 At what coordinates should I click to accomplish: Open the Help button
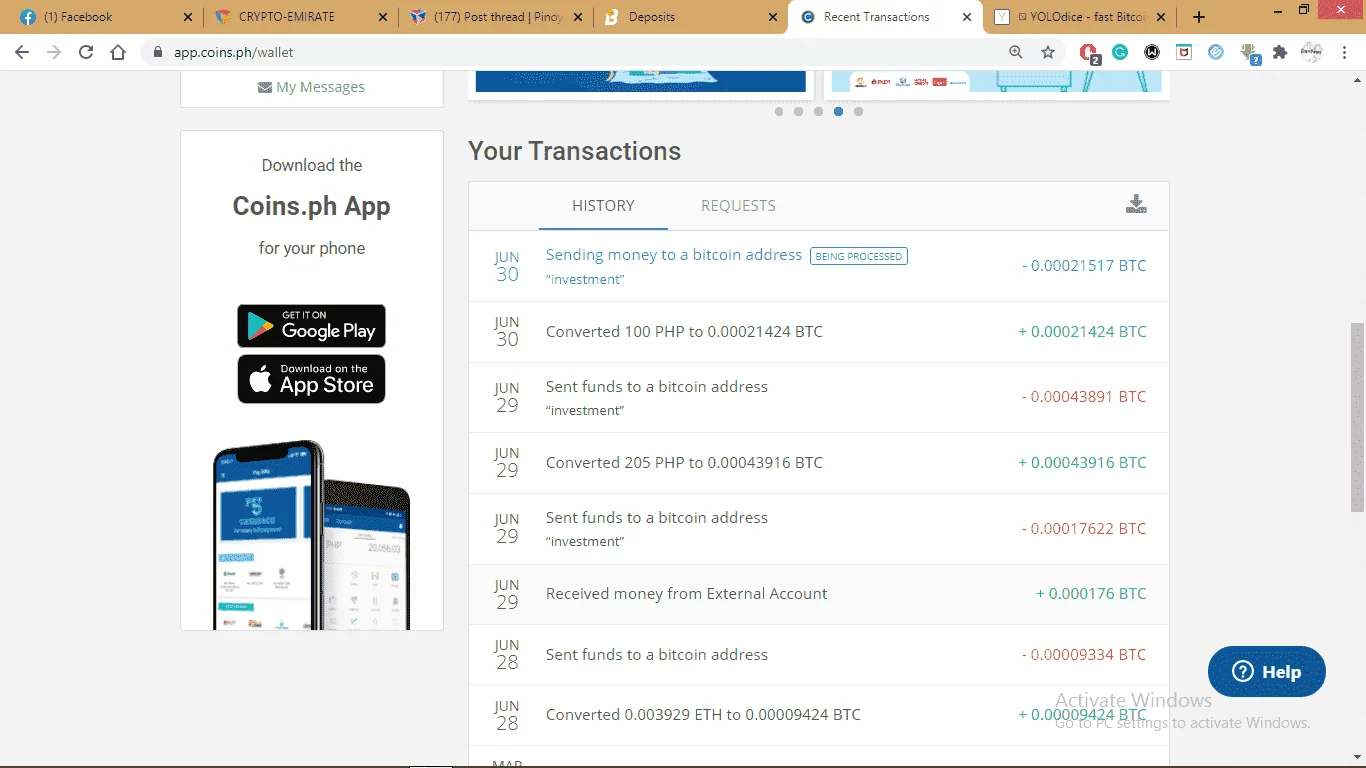point(1266,672)
